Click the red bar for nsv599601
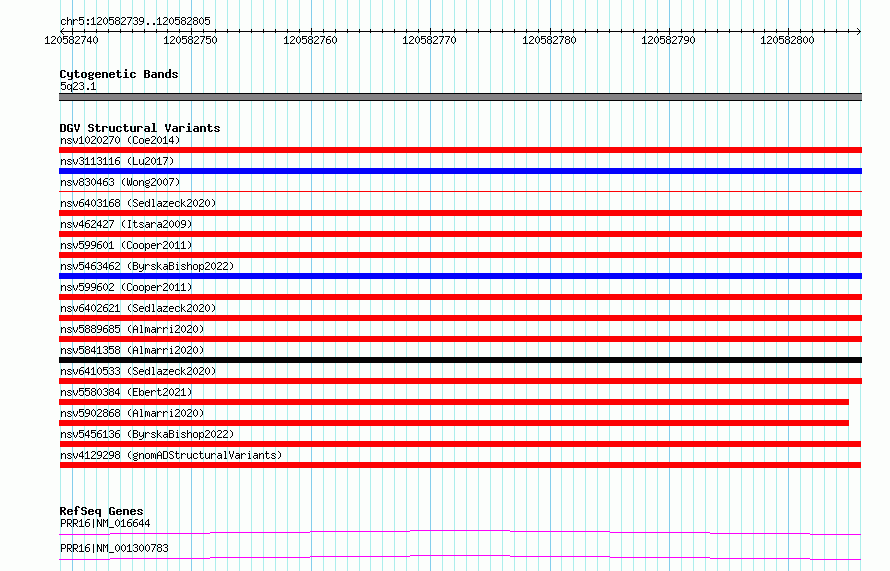 click(x=460, y=255)
